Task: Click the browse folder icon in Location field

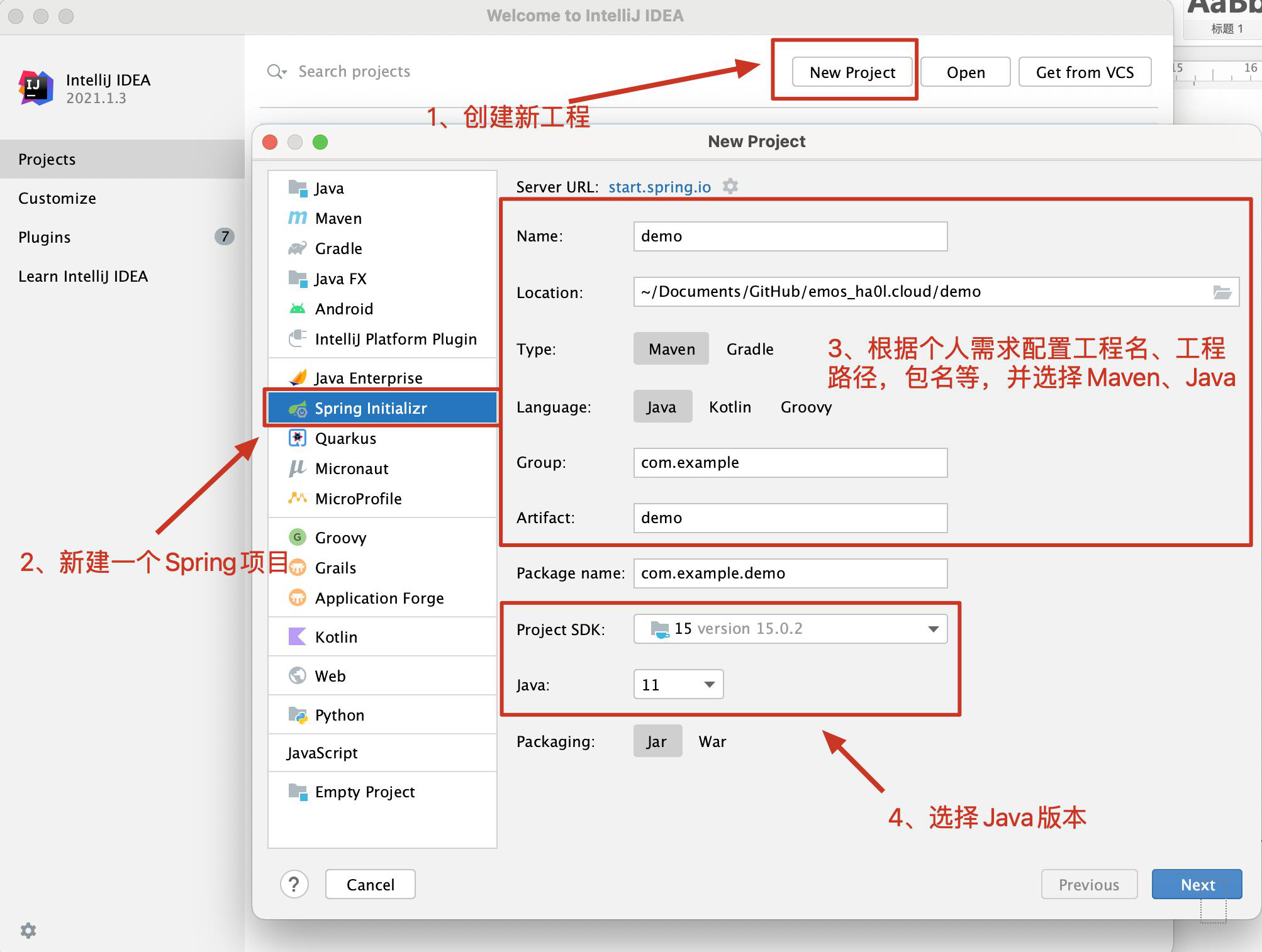Action: 1222,292
